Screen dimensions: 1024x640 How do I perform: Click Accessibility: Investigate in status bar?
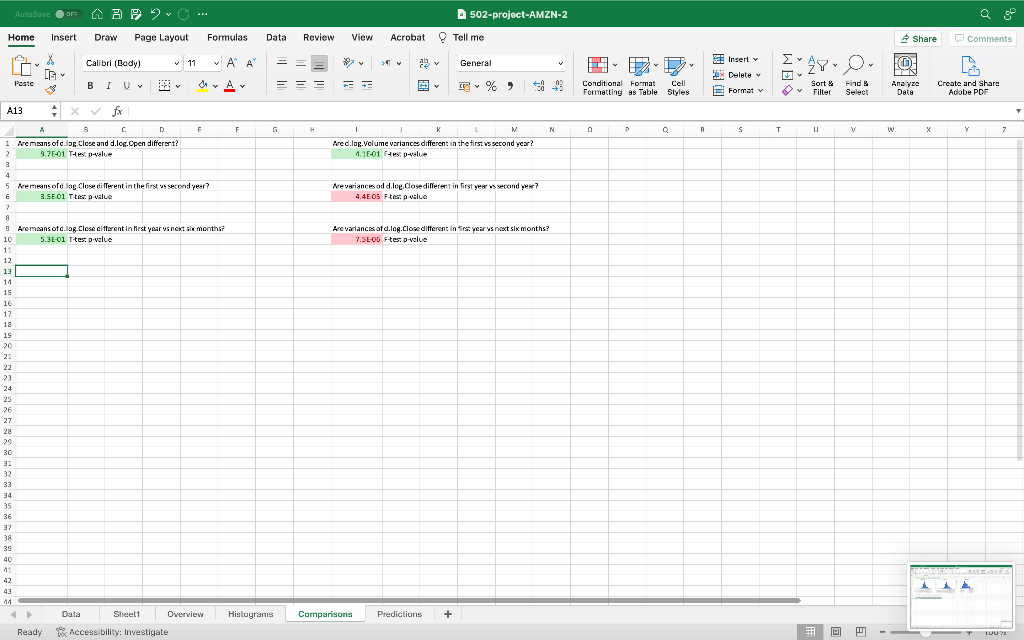coord(112,632)
